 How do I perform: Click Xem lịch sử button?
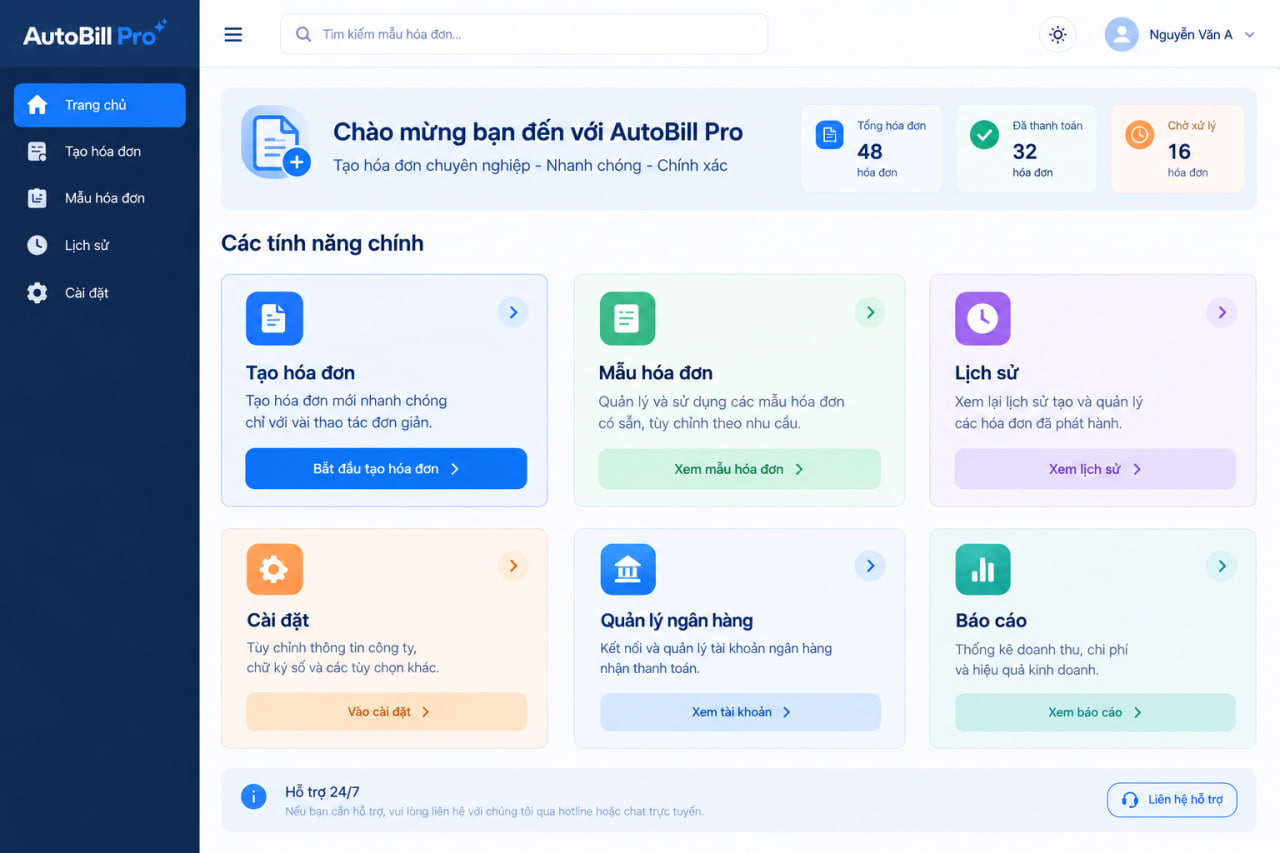(x=1095, y=469)
